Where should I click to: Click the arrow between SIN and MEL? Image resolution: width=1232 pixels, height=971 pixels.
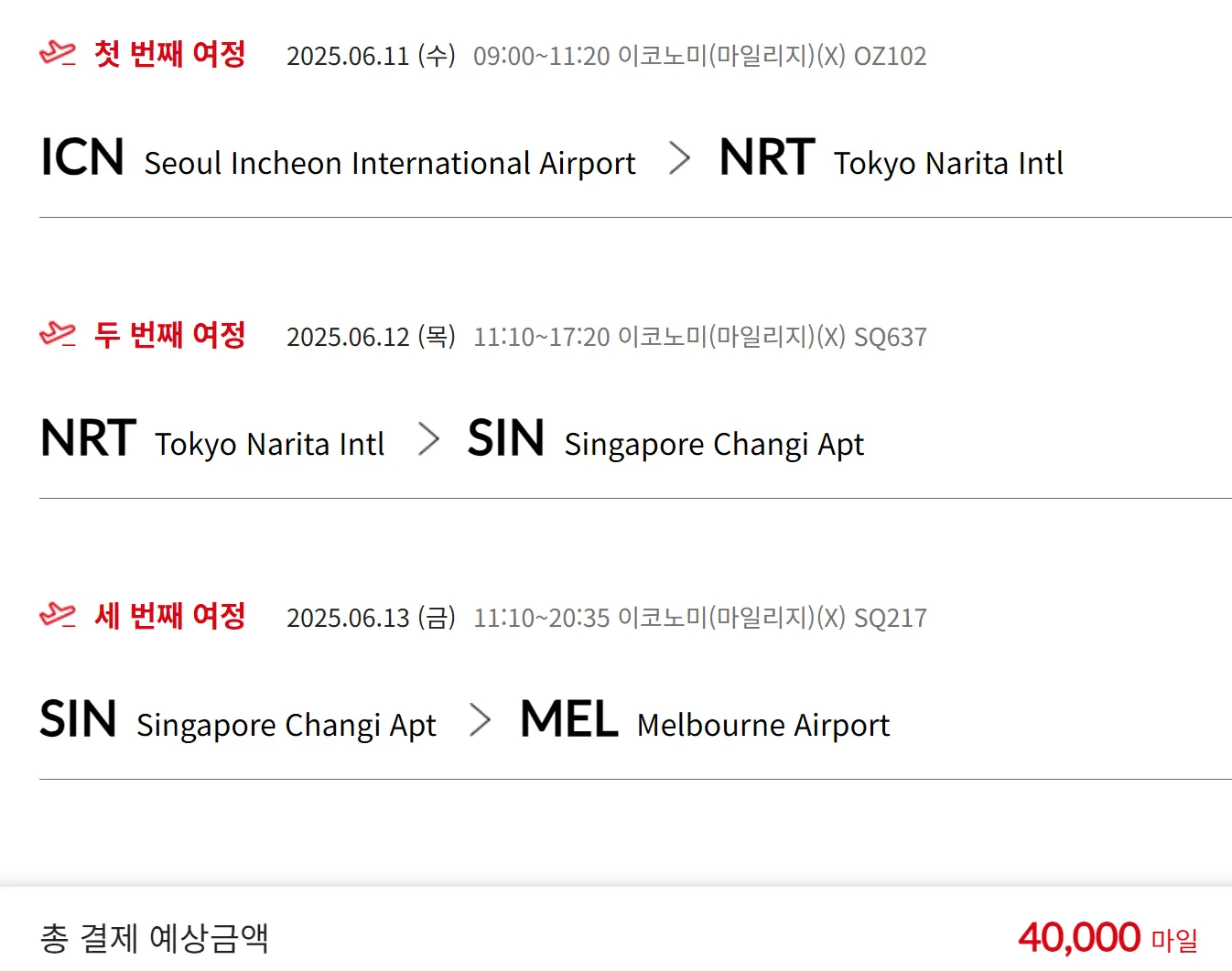pyautogui.click(x=480, y=720)
